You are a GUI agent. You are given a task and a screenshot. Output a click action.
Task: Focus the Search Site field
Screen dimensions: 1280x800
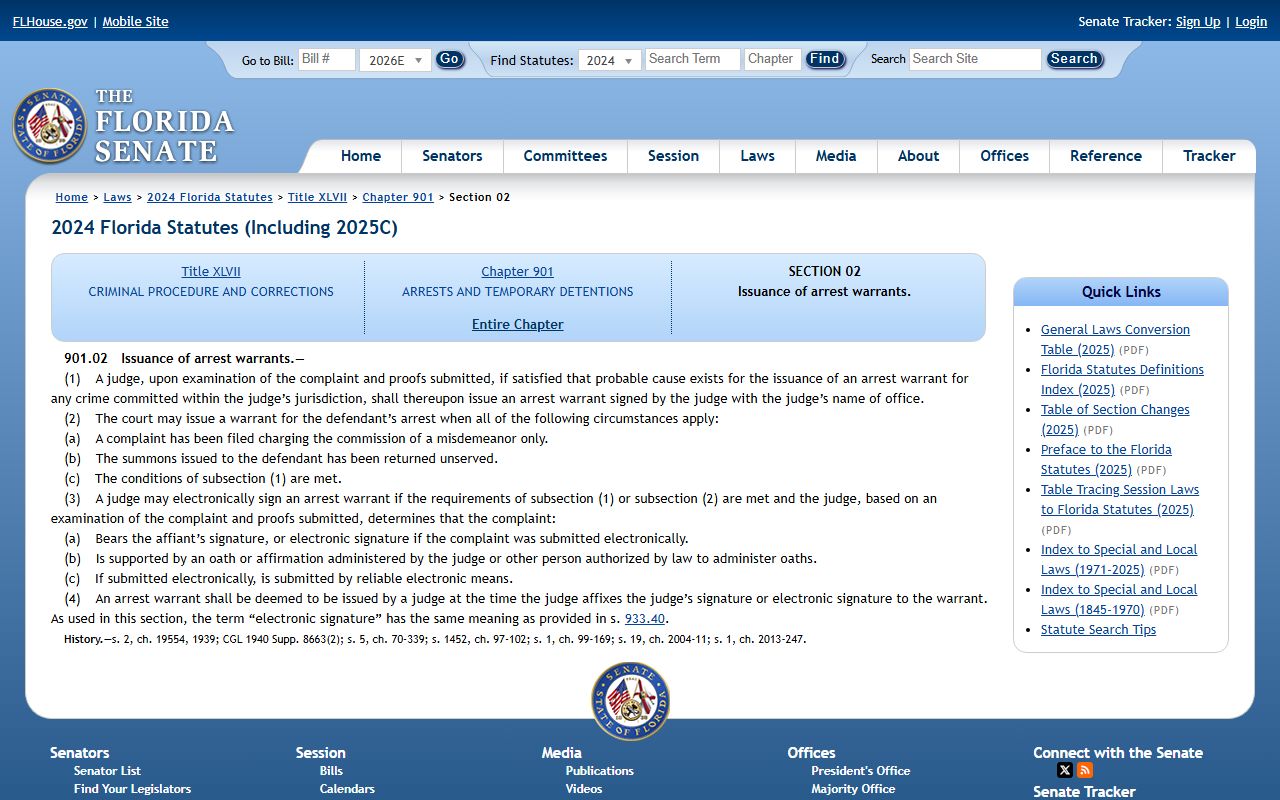(x=975, y=59)
